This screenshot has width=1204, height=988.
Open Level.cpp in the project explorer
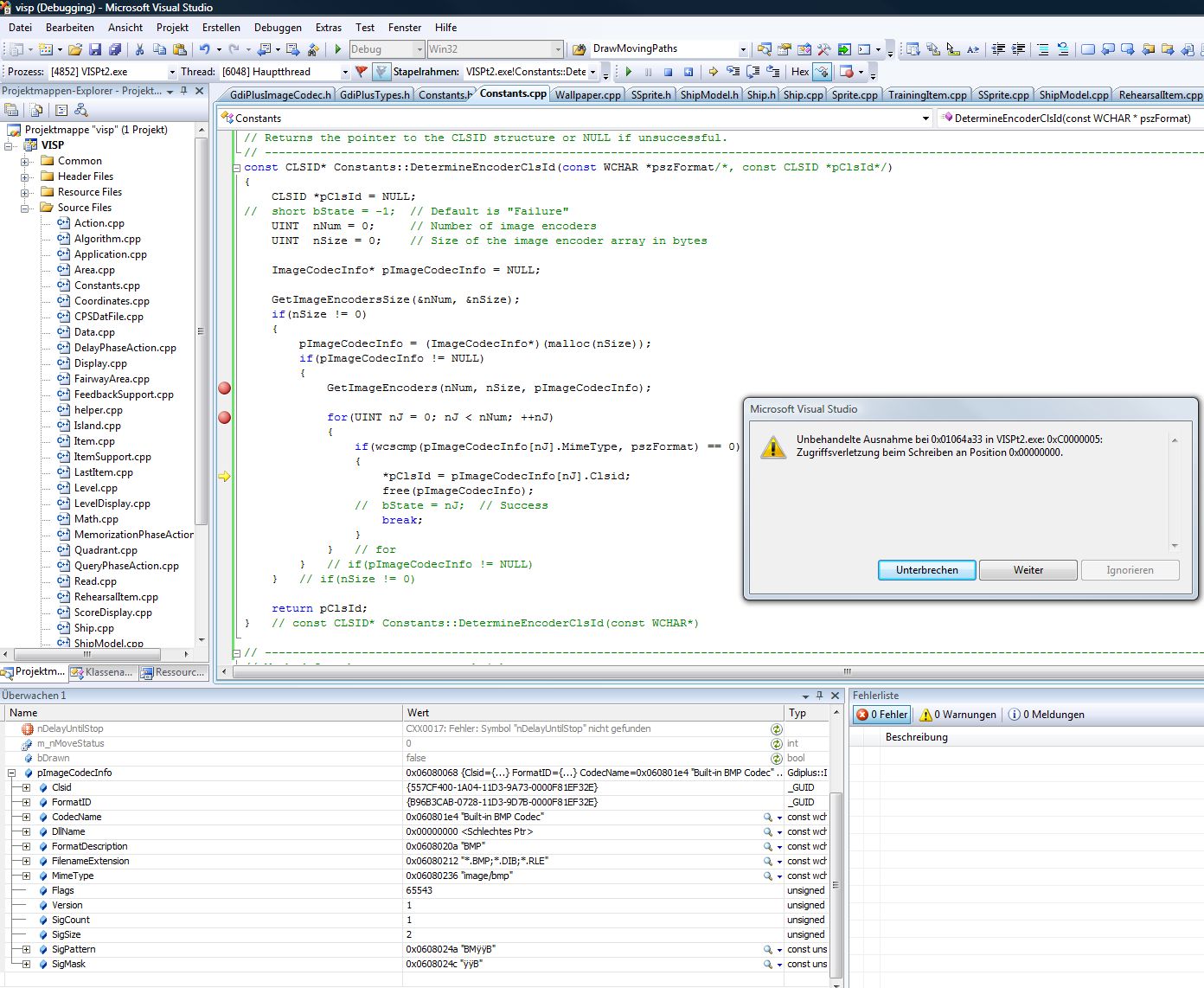pyautogui.click(x=95, y=488)
